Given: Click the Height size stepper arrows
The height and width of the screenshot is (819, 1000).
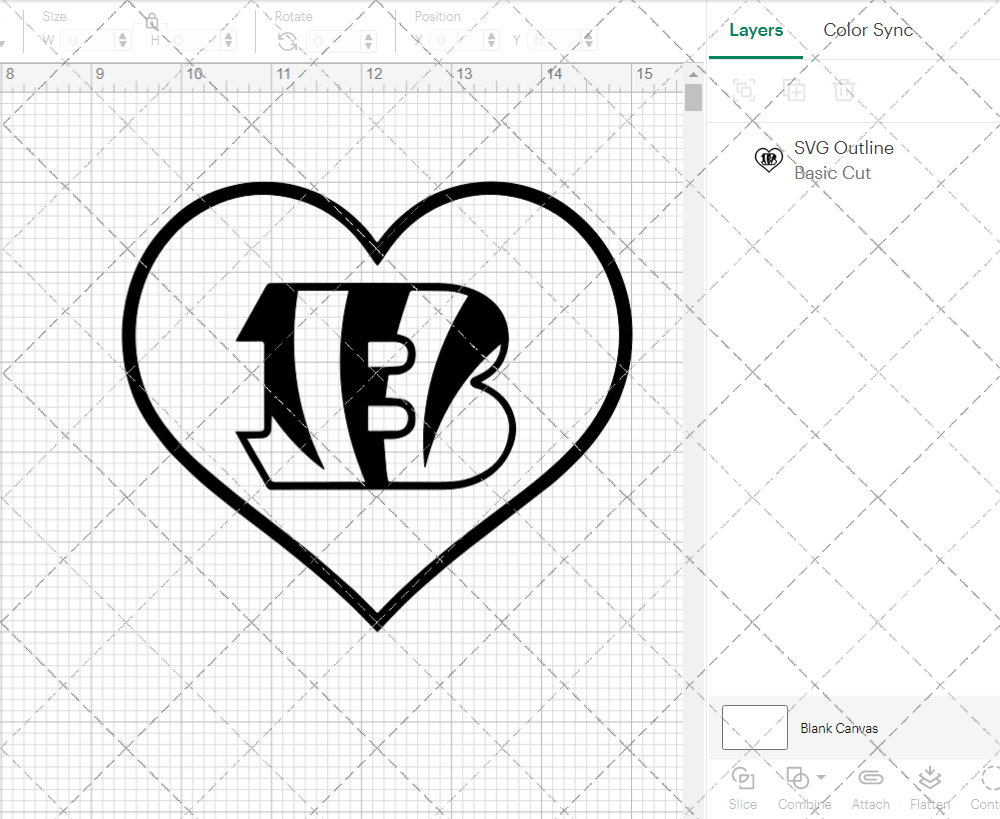Looking at the screenshot, I should point(229,41).
